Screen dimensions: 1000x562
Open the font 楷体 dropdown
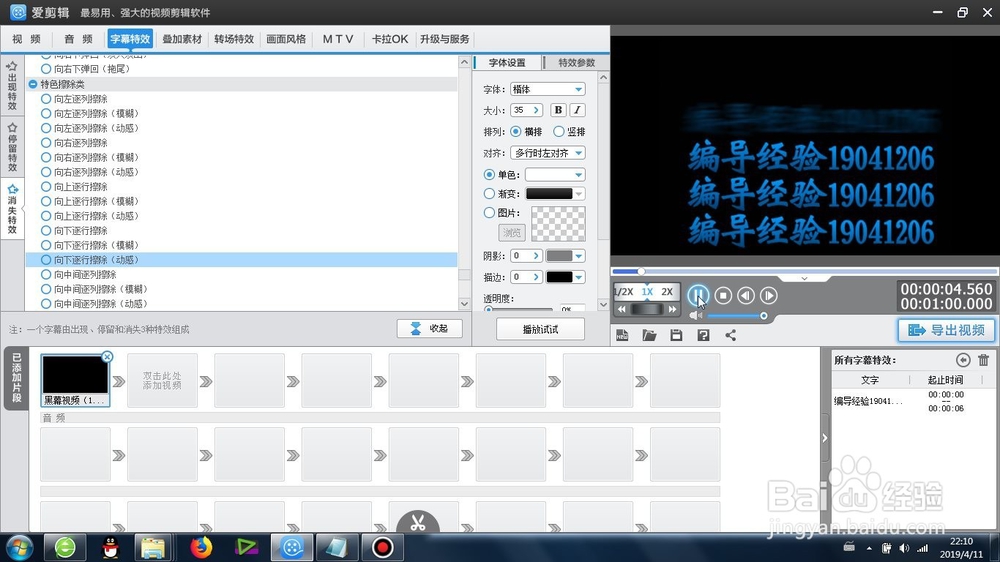click(548, 89)
